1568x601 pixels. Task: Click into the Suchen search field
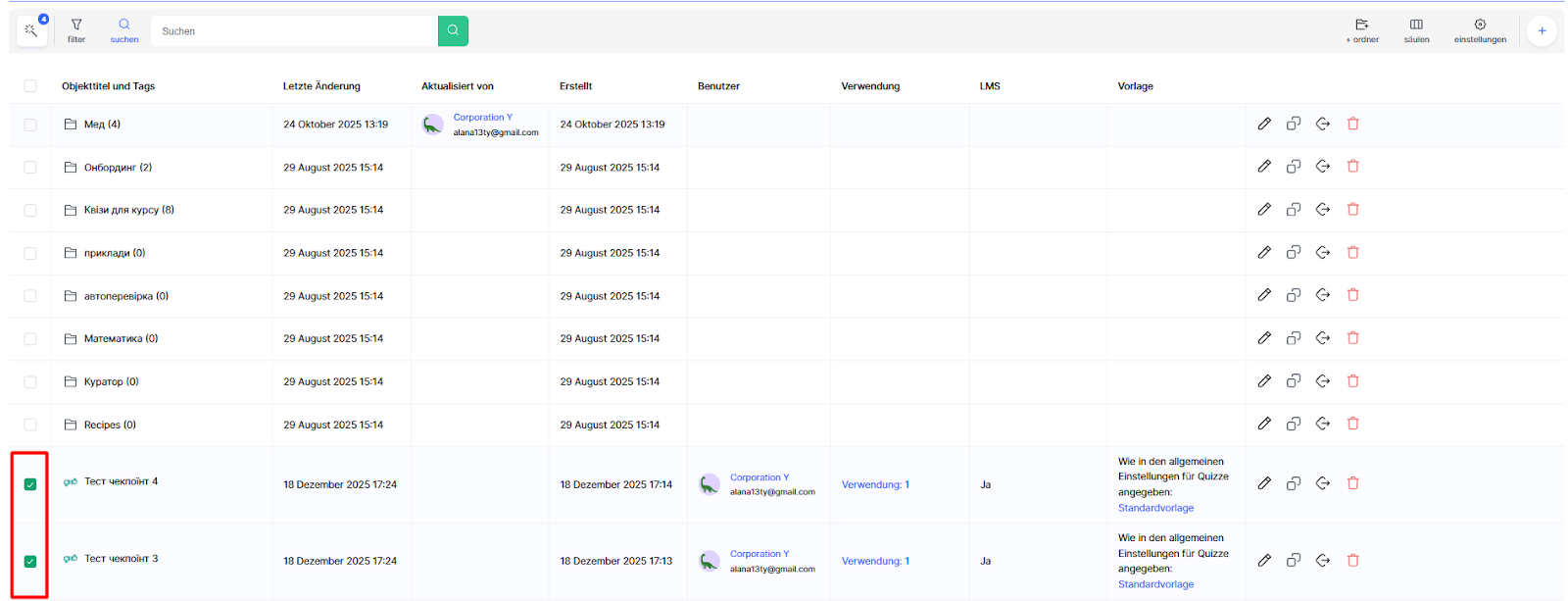(294, 31)
